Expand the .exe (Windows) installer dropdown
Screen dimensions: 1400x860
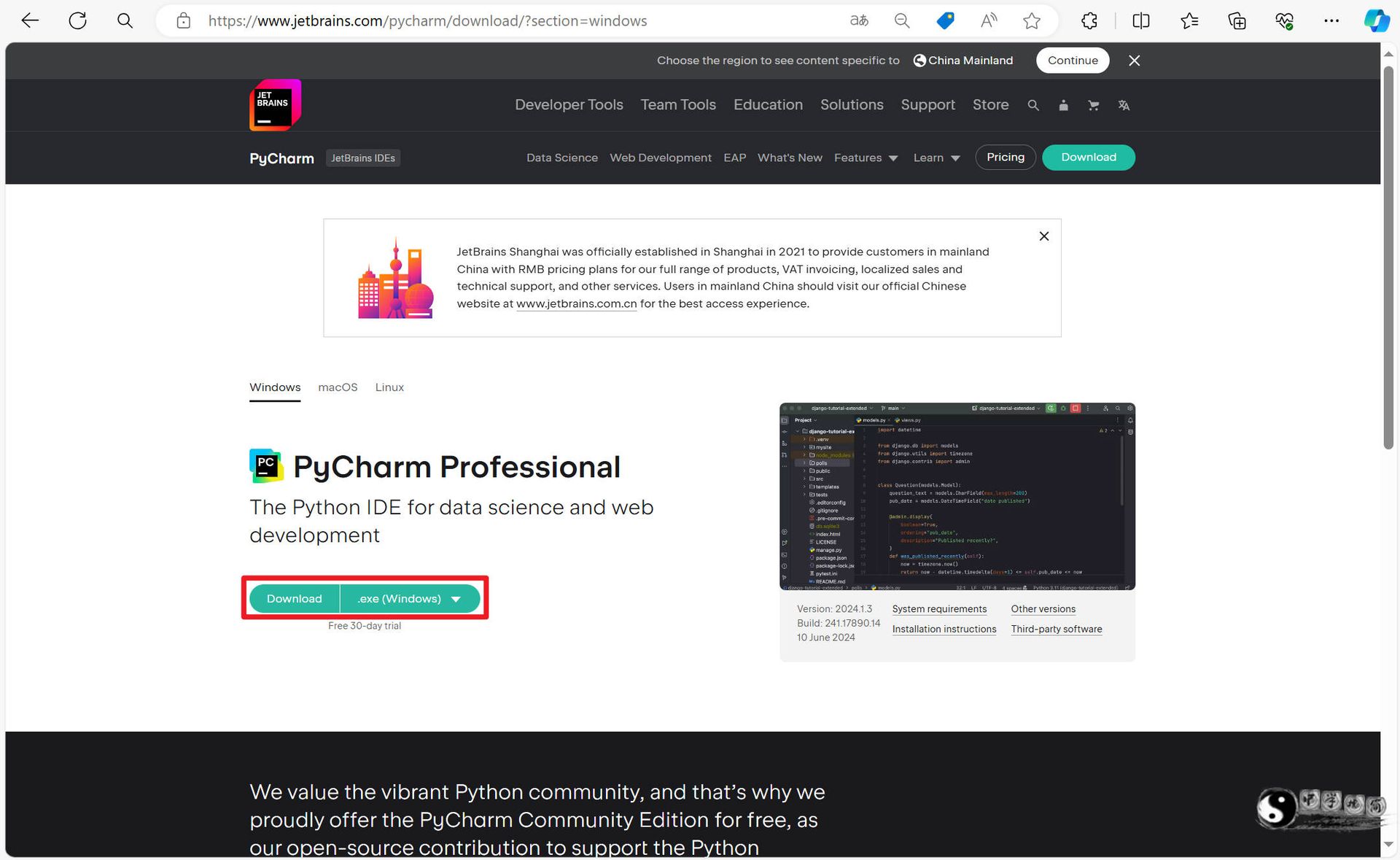410,598
